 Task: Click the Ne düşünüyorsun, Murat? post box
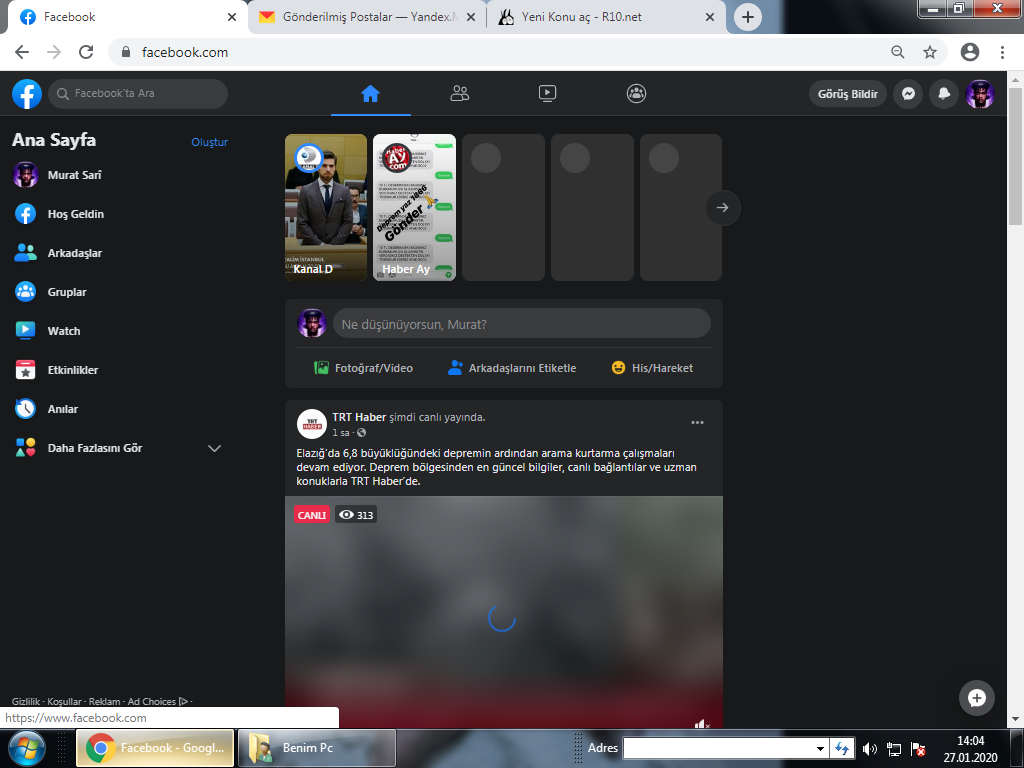click(x=522, y=324)
